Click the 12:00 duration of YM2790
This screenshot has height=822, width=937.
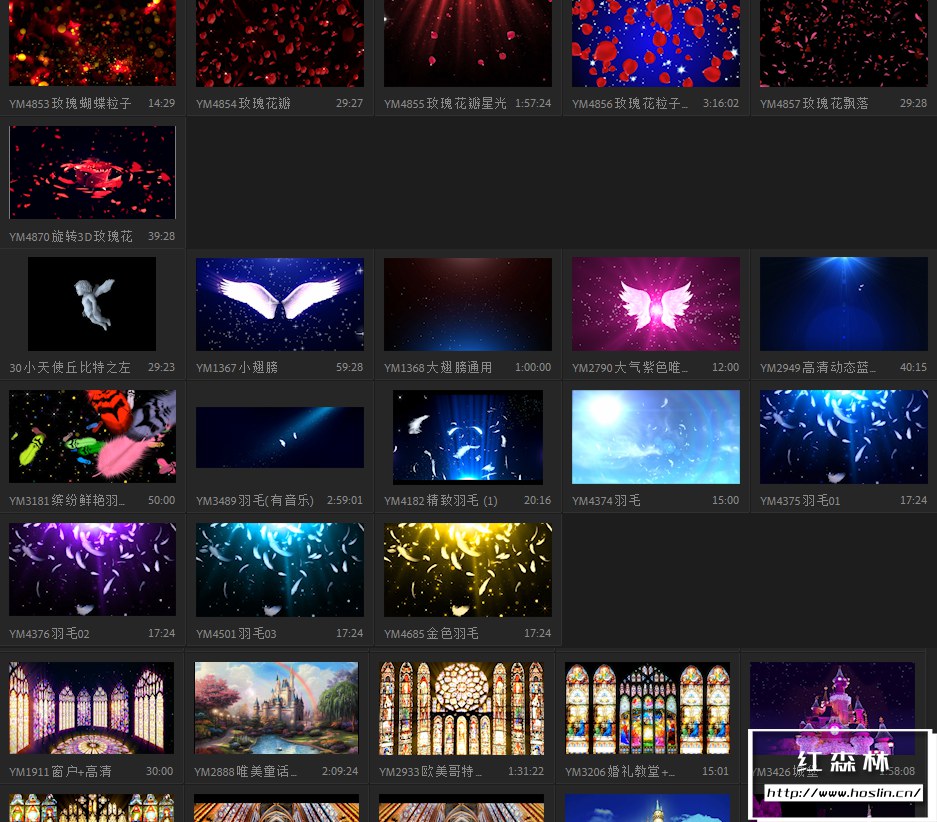tap(725, 367)
